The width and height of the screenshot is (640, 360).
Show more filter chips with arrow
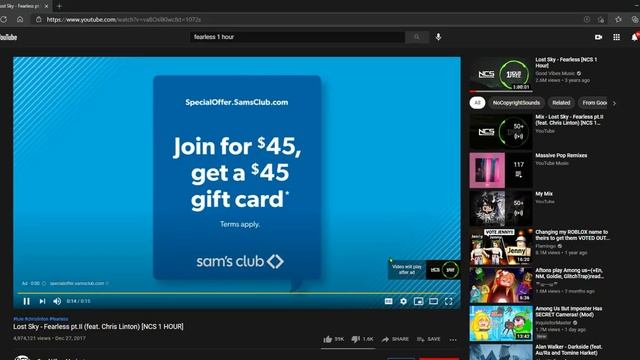614,103
